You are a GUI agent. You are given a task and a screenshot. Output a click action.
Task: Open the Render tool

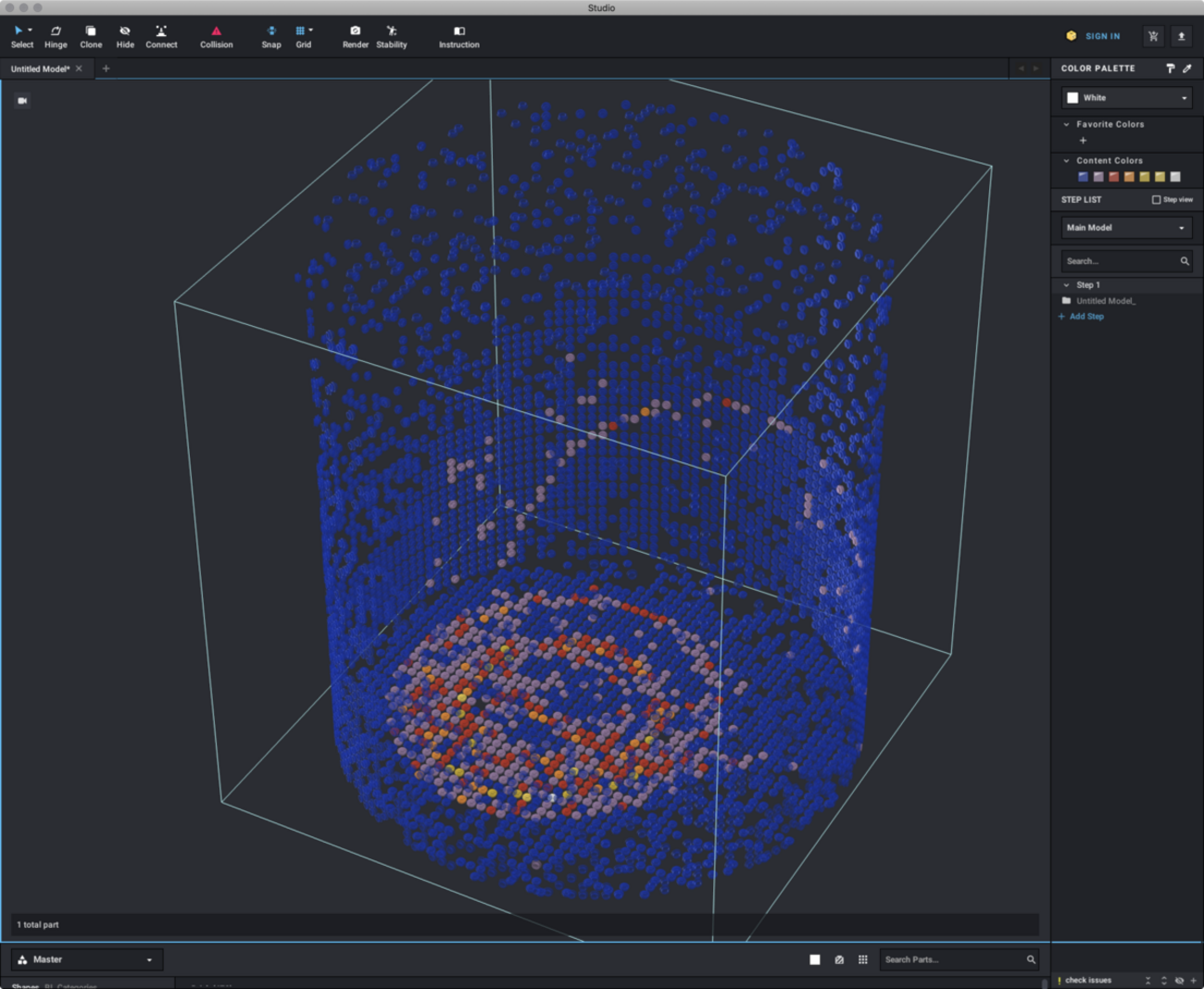(355, 36)
